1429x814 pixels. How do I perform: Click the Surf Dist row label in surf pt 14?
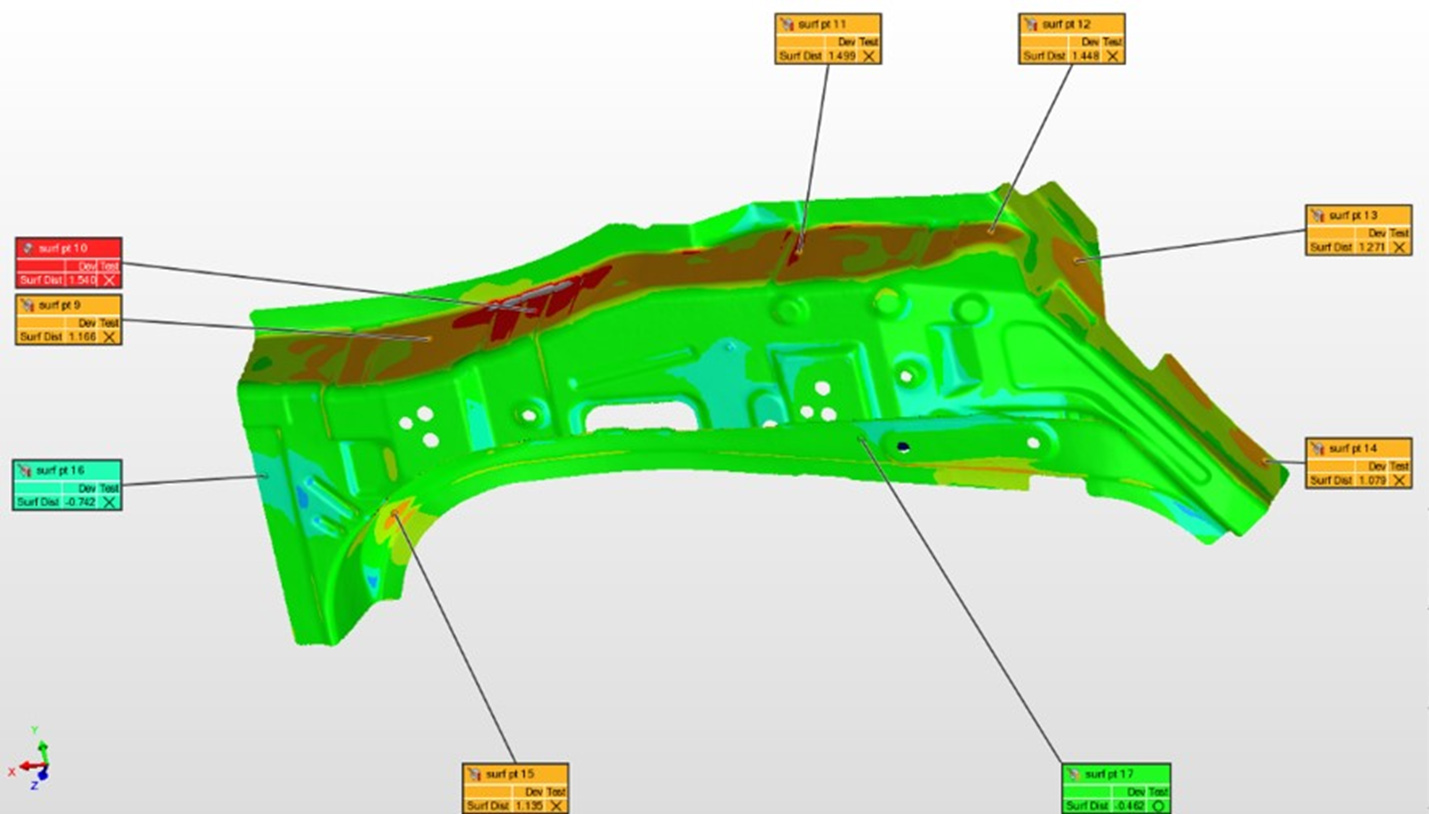click(1331, 481)
